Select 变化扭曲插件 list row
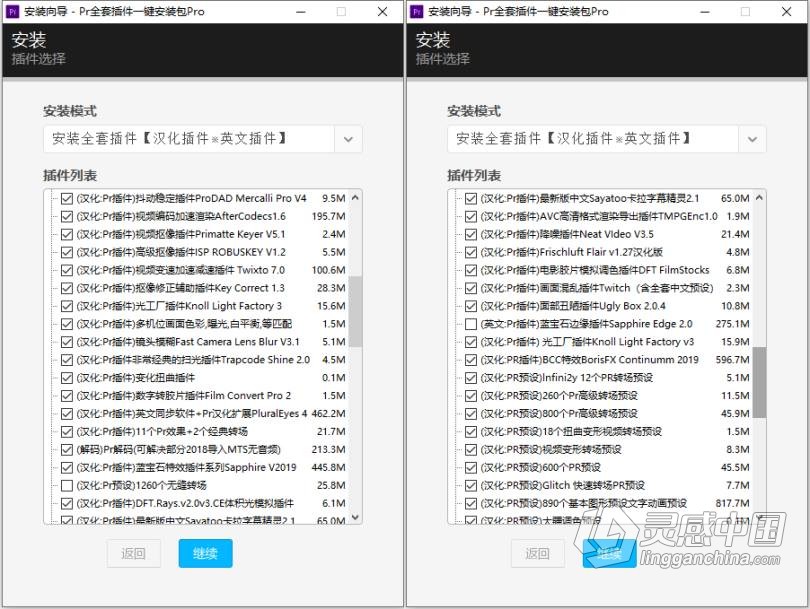 [x=204, y=378]
